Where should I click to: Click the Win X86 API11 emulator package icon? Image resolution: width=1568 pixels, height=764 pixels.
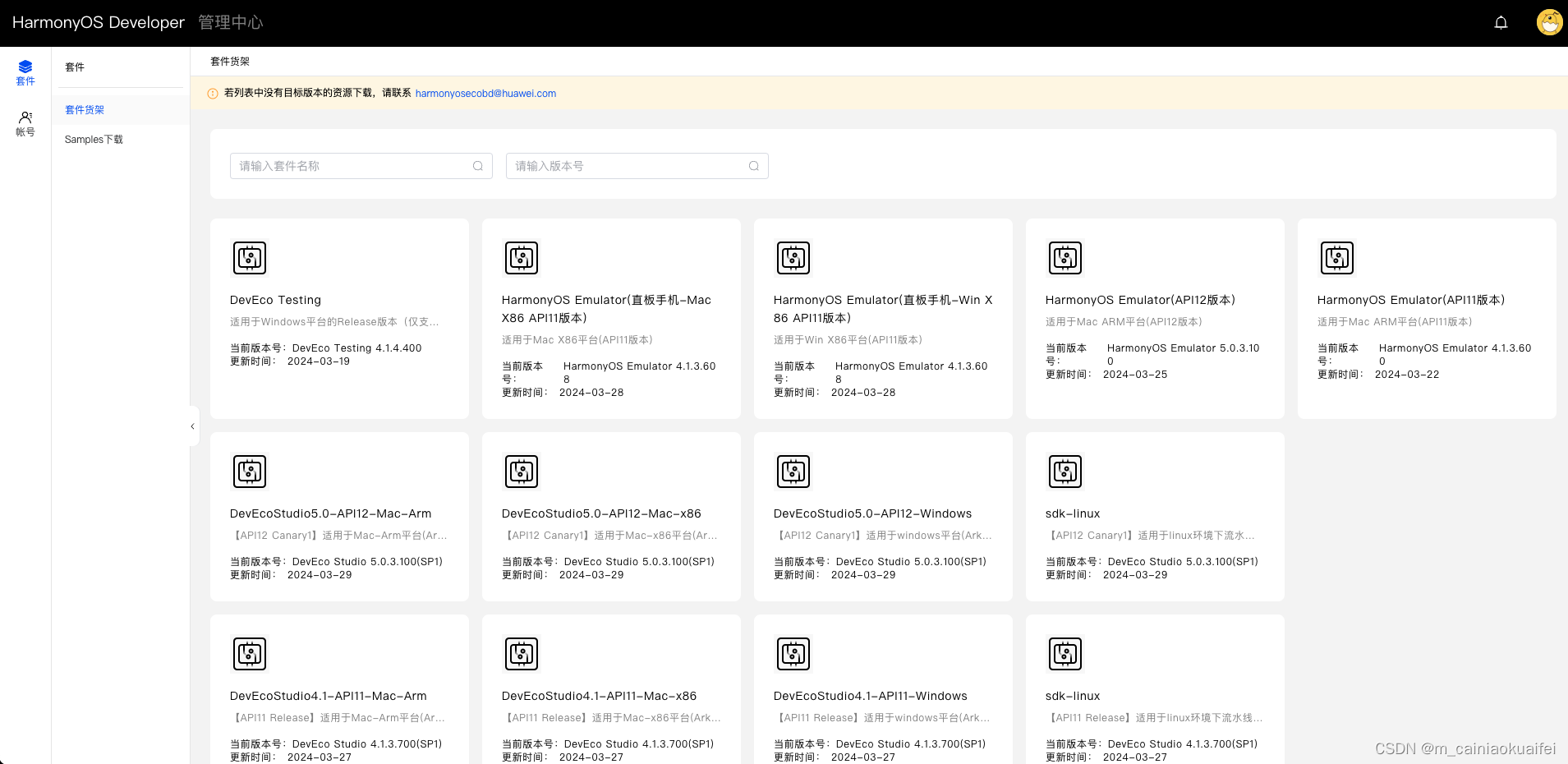point(793,258)
